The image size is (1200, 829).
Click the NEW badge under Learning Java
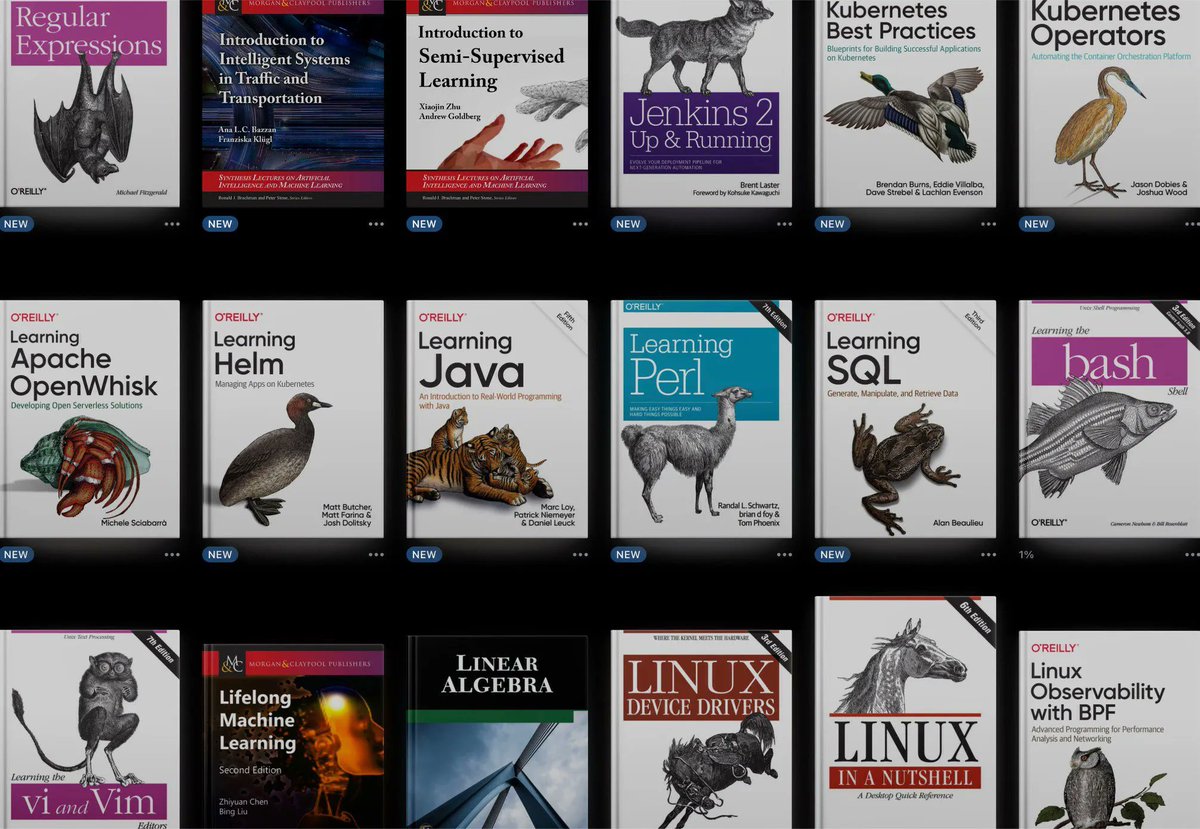(x=424, y=554)
